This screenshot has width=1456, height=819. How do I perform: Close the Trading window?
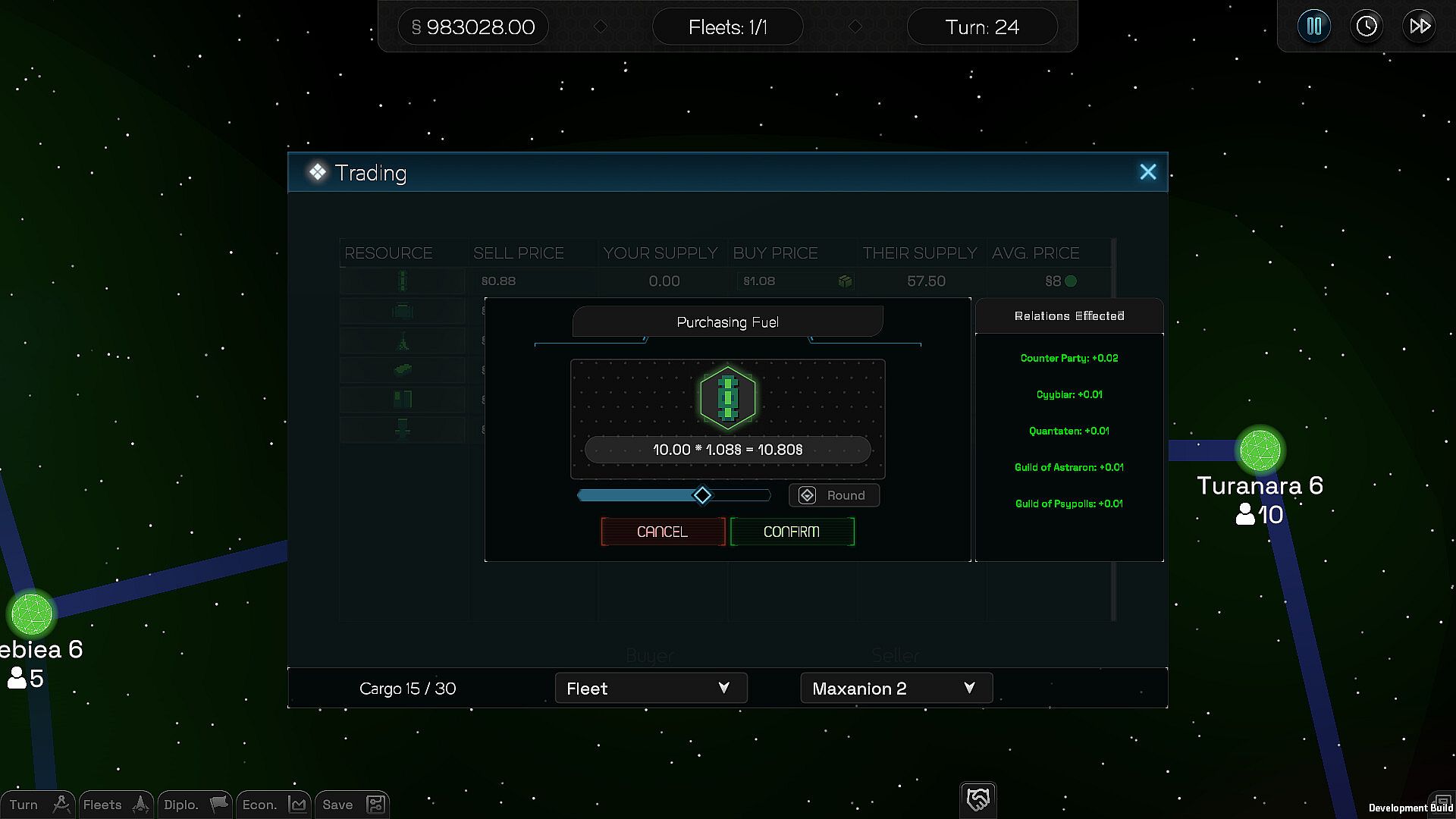[x=1147, y=172]
